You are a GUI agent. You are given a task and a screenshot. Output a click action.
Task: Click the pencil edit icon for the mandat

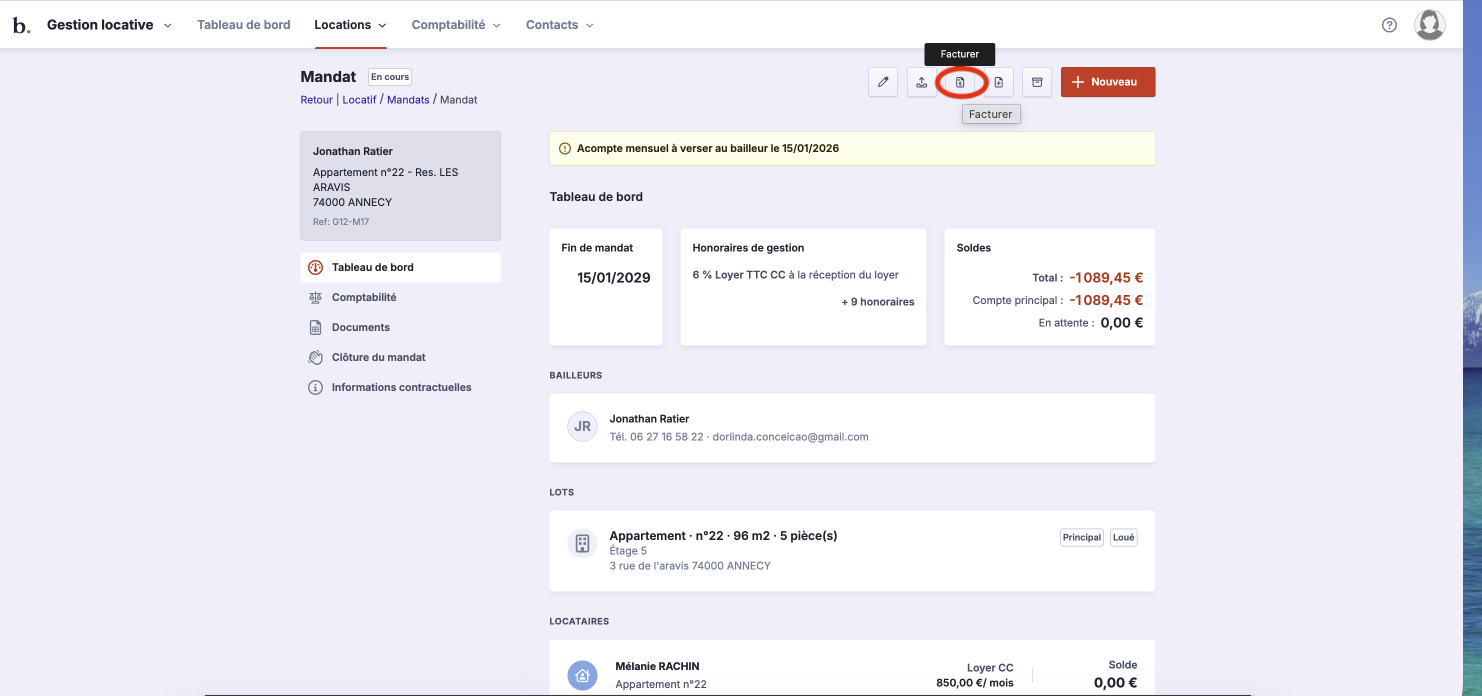click(882, 82)
